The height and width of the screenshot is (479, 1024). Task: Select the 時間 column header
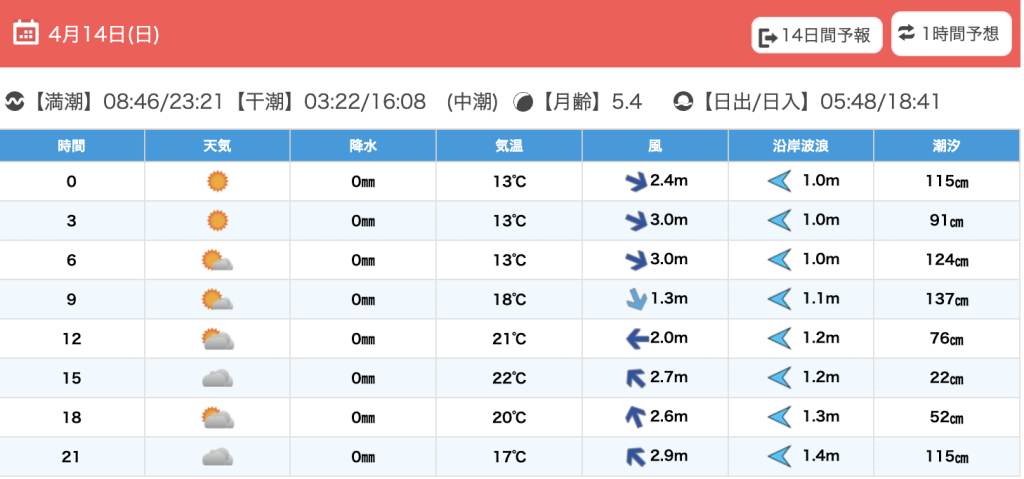pyautogui.click(x=72, y=146)
